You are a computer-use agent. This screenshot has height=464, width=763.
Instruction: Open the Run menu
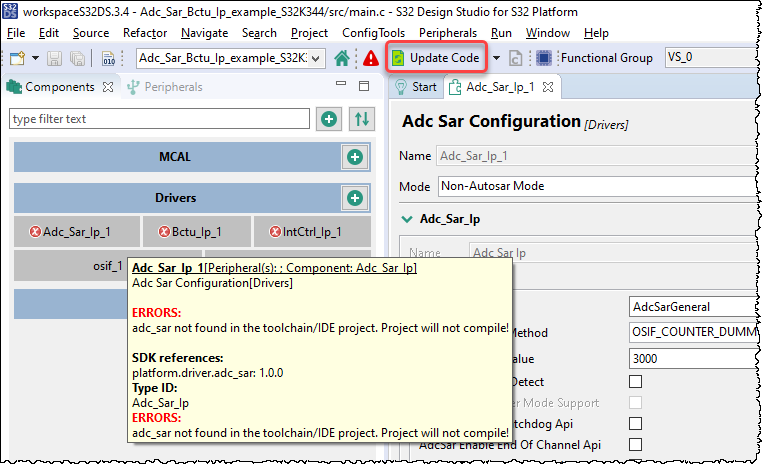coord(501,33)
